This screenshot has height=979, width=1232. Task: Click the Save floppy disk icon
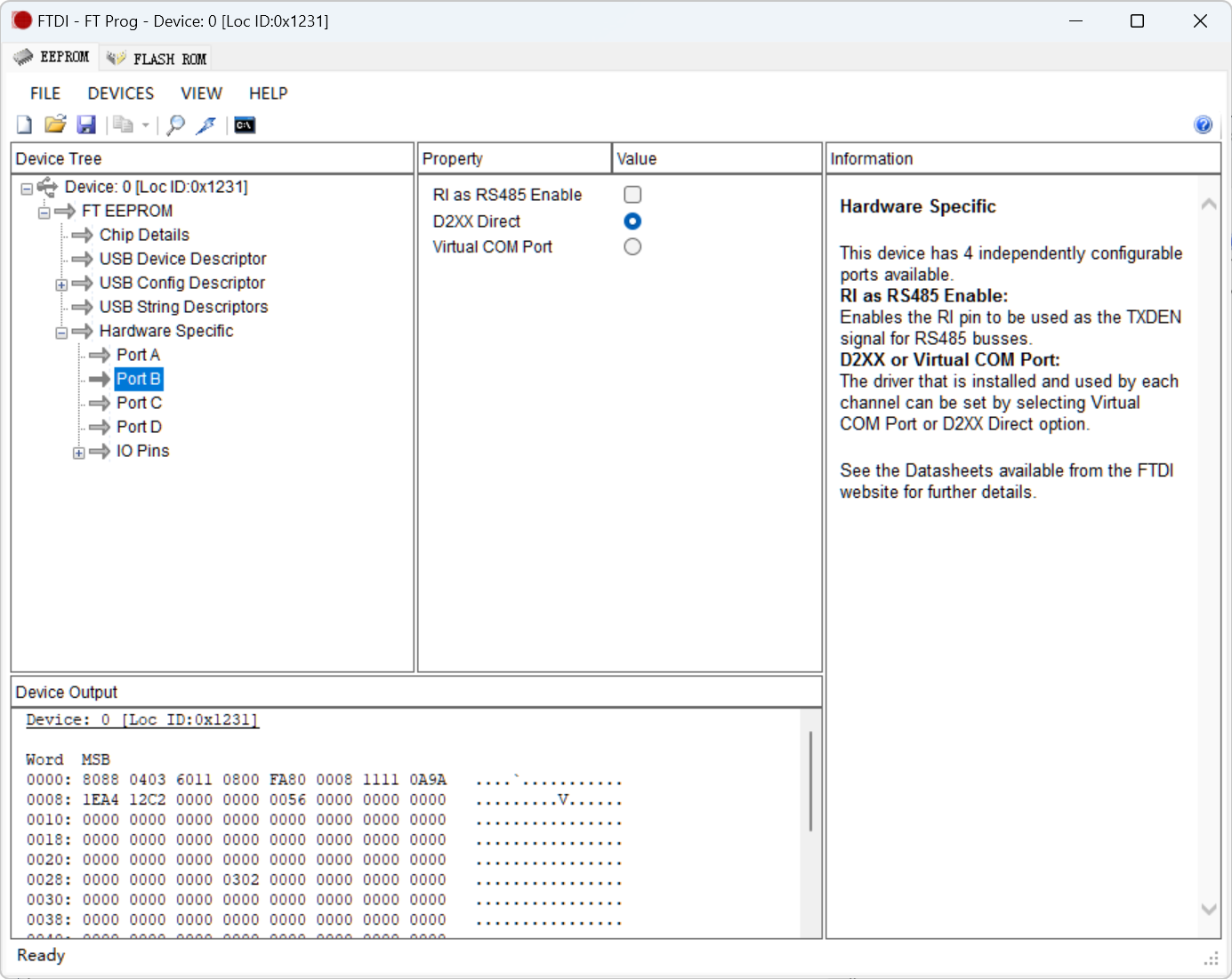click(x=86, y=125)
